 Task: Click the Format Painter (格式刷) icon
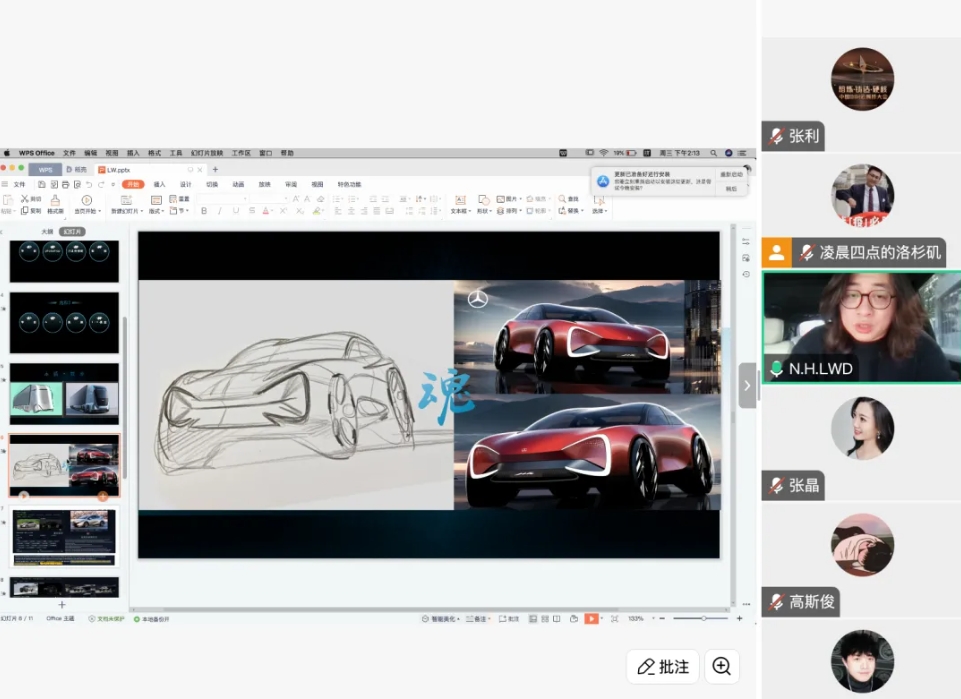coord(55,199)
